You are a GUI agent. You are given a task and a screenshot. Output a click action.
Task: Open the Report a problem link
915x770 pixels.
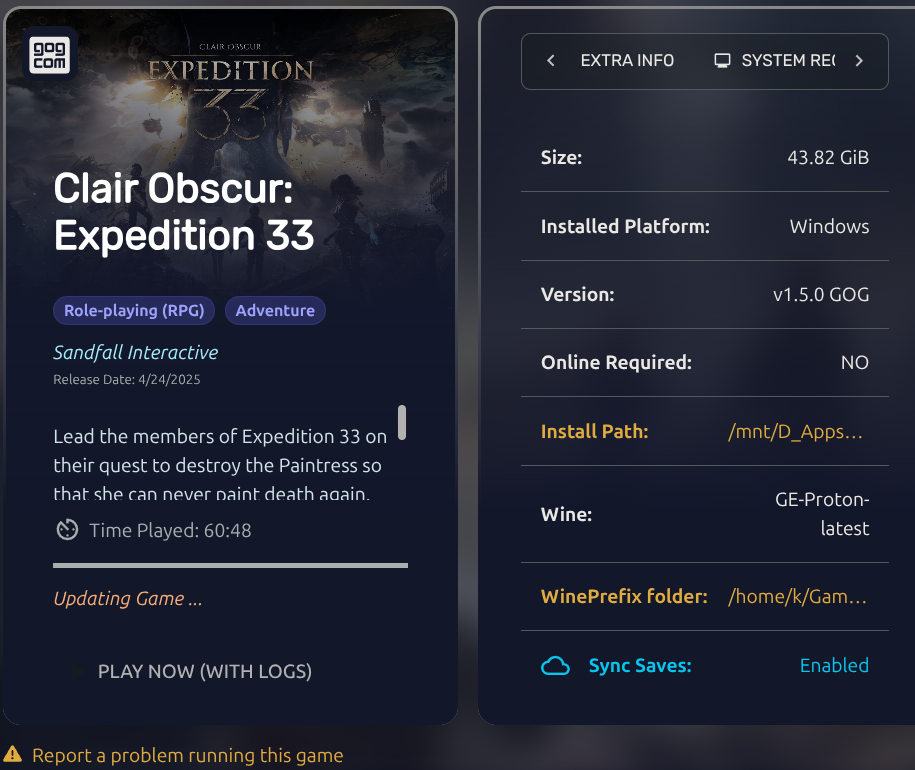(187, 756)
